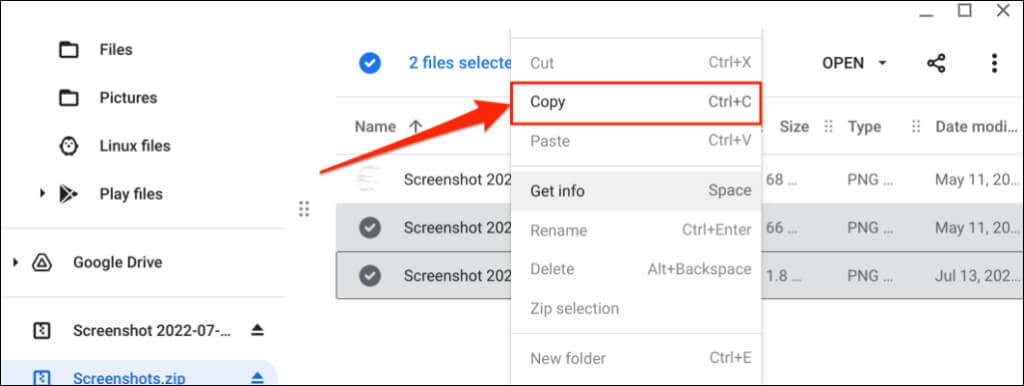The image size is (1024, 386).
Task: Deselect all via blue checkmark circle
Action: pos(370,63)
